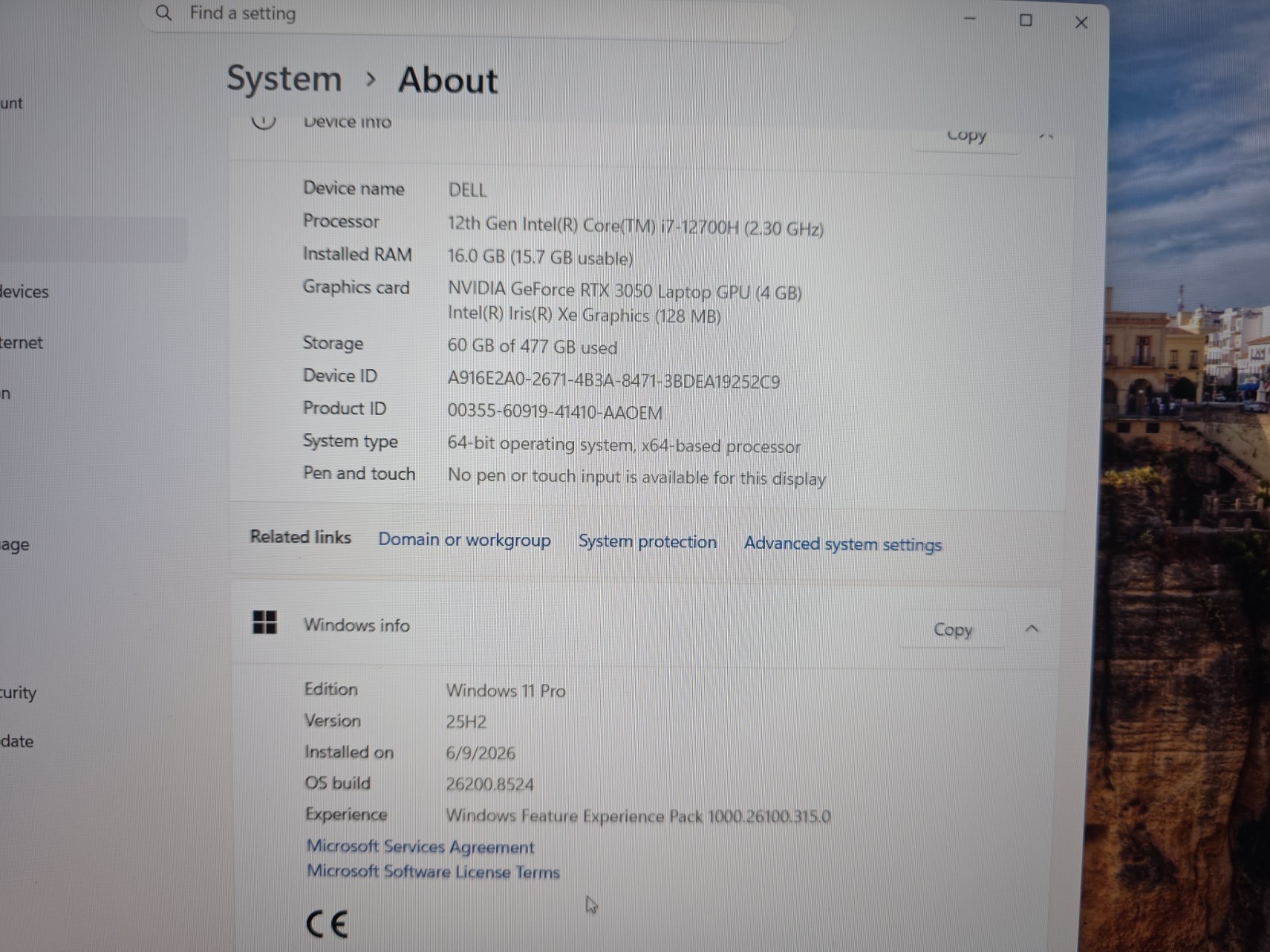The width and height of the screenshot is (1270, 952).
Task: Open Domain or workgroup link
Action: (x=464, y=539)
